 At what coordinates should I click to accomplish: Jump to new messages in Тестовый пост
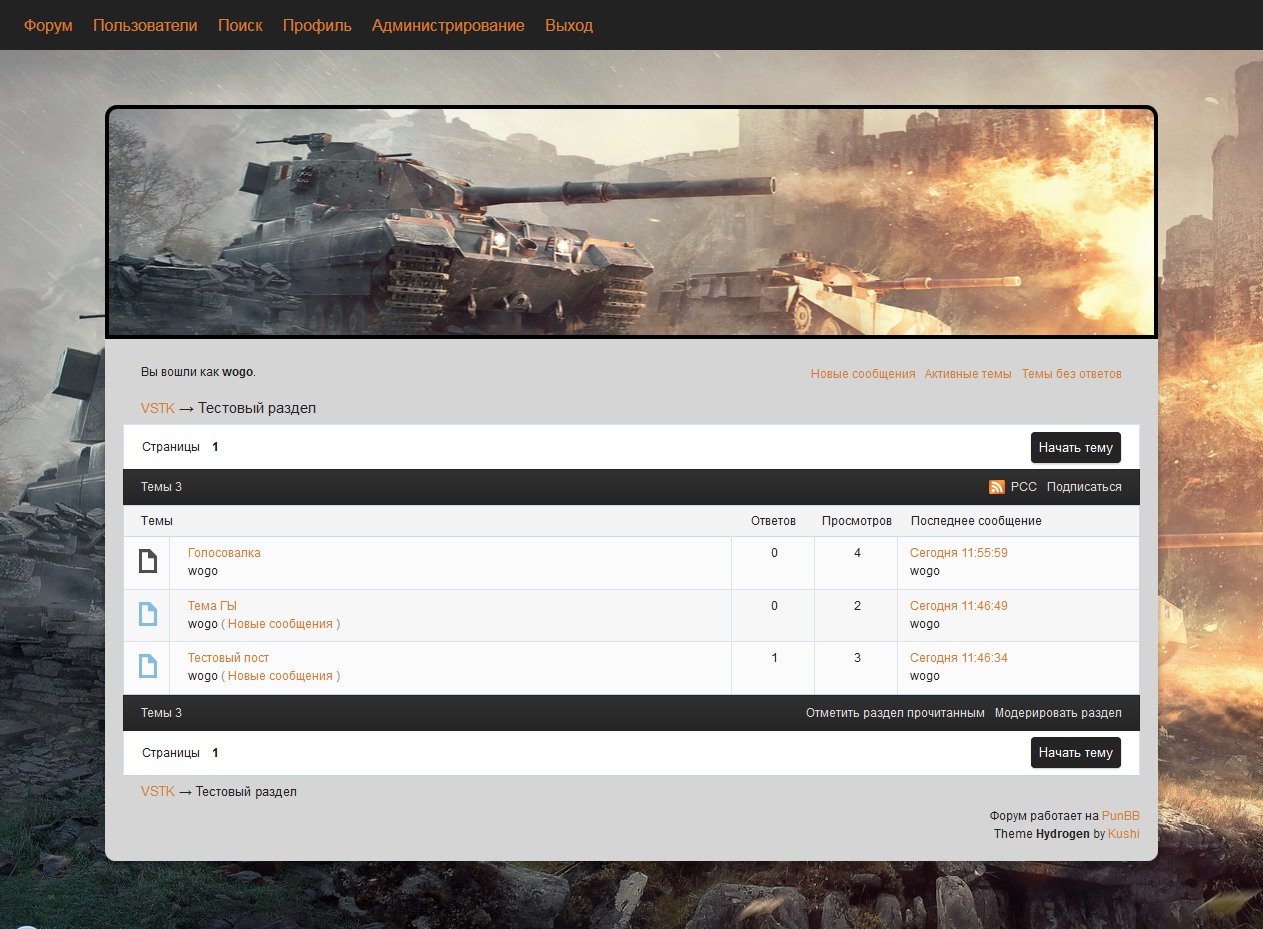tap(280, 676)
